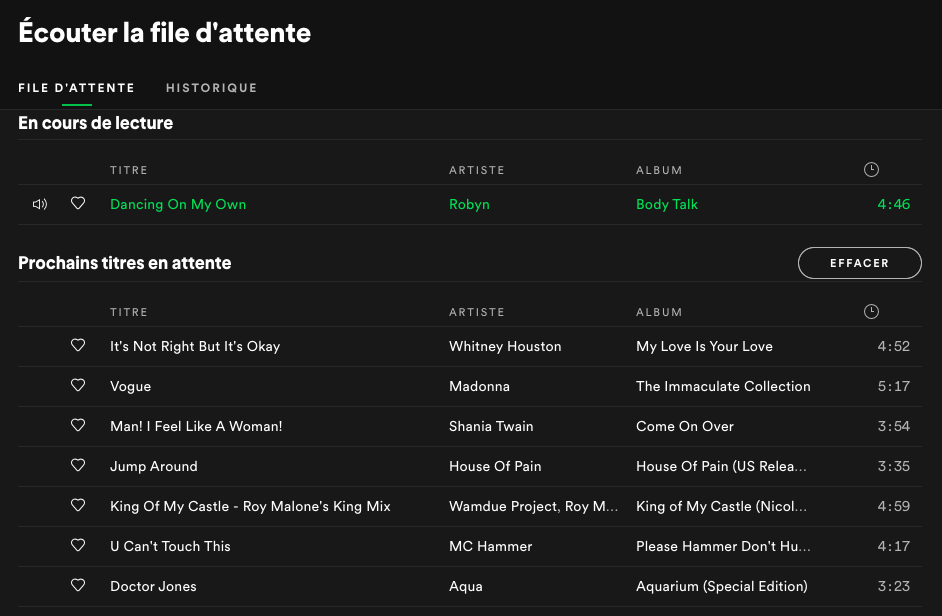Toggle the heart for King Of My Castle
The height and width of the screenshot is (616, 942).
click(78, 506)
